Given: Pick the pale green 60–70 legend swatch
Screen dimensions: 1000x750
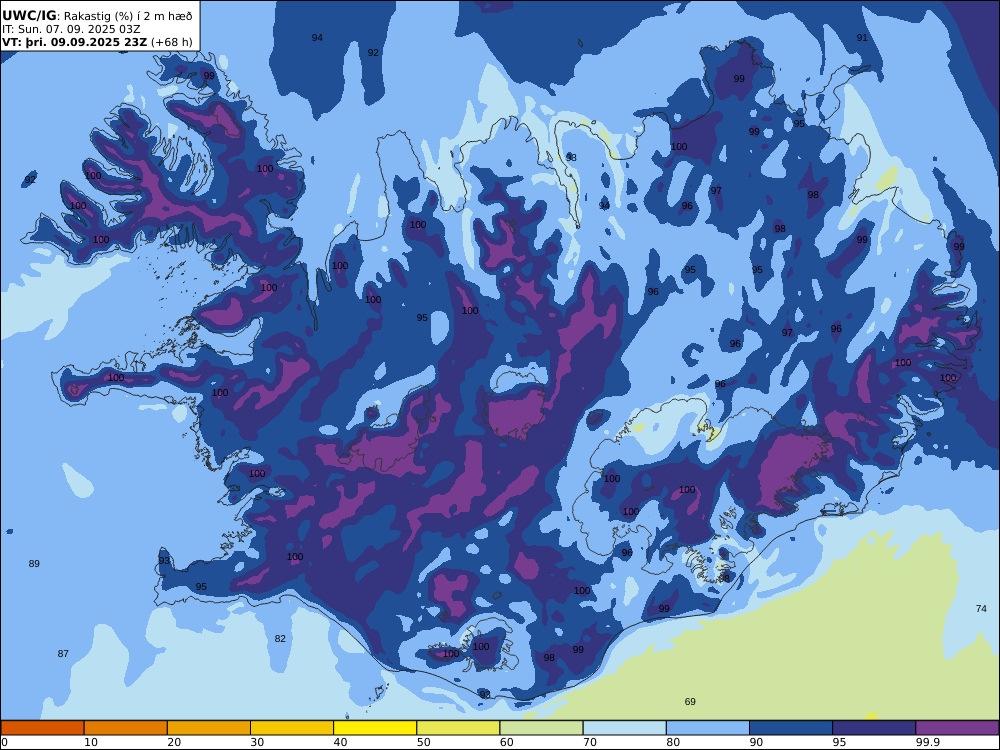Looking at the screenshot, I should click(x=541, y=728).
